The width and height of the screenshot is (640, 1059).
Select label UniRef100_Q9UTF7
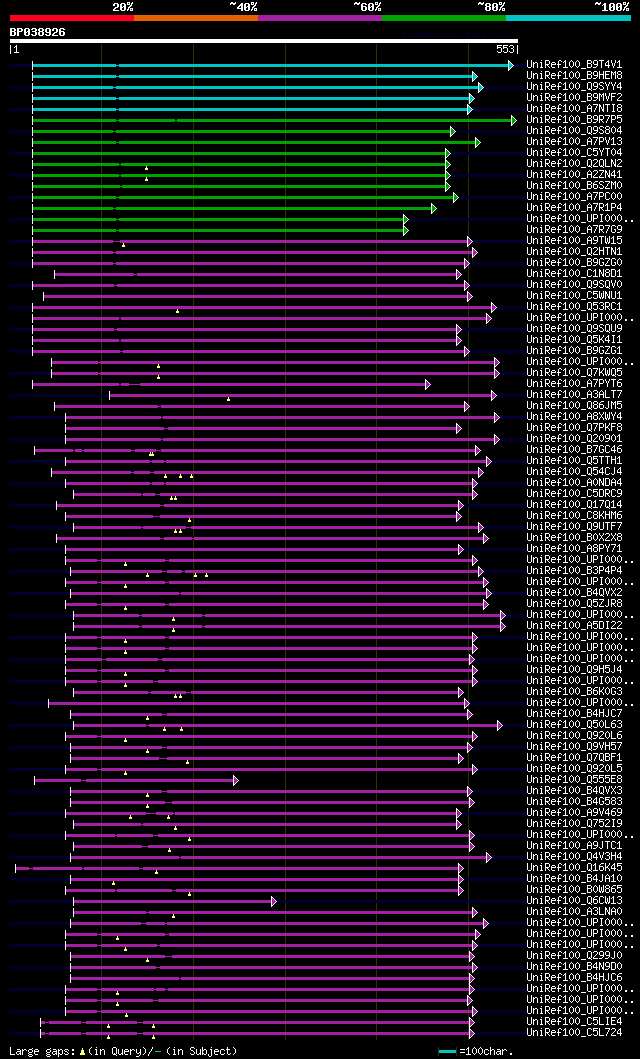[575, 527]
